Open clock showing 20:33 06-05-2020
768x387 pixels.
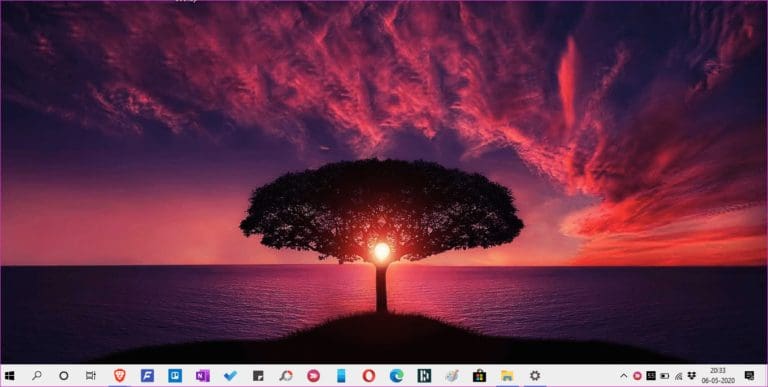717,376
